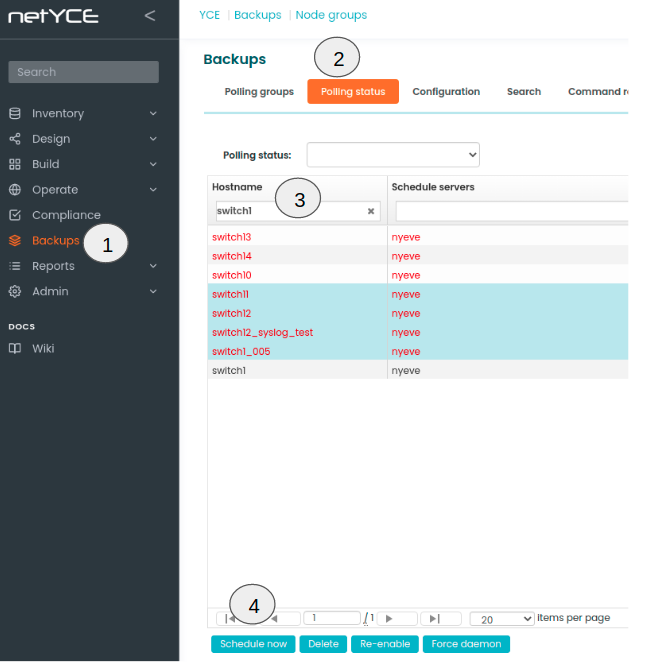Click the Compliance checkbox icon
This screenshot has width=645, height=663.
pos(15,215)
